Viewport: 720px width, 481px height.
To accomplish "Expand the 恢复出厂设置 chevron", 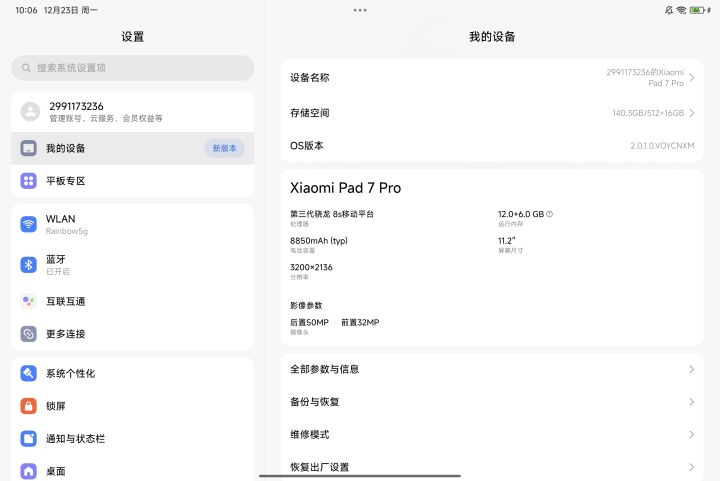I will pos(692,467).
